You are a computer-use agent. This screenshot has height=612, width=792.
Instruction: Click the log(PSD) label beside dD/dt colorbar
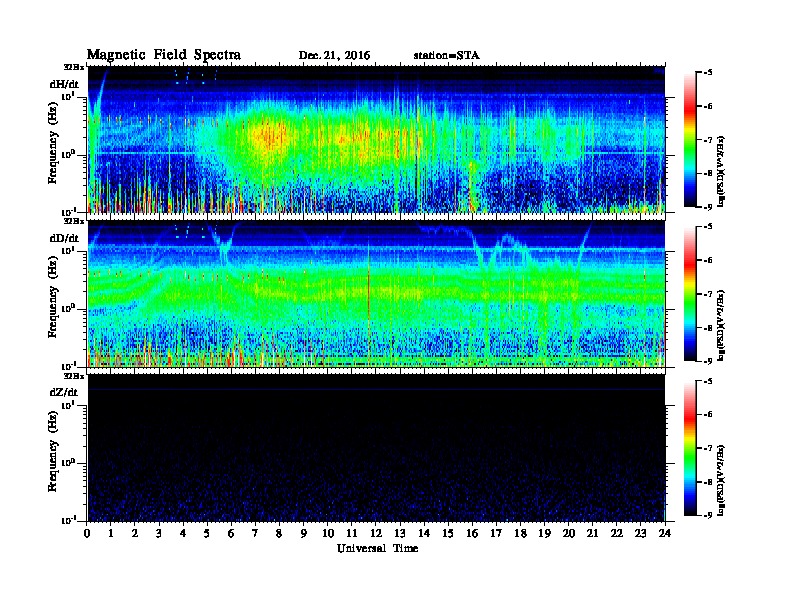point(721,326)
